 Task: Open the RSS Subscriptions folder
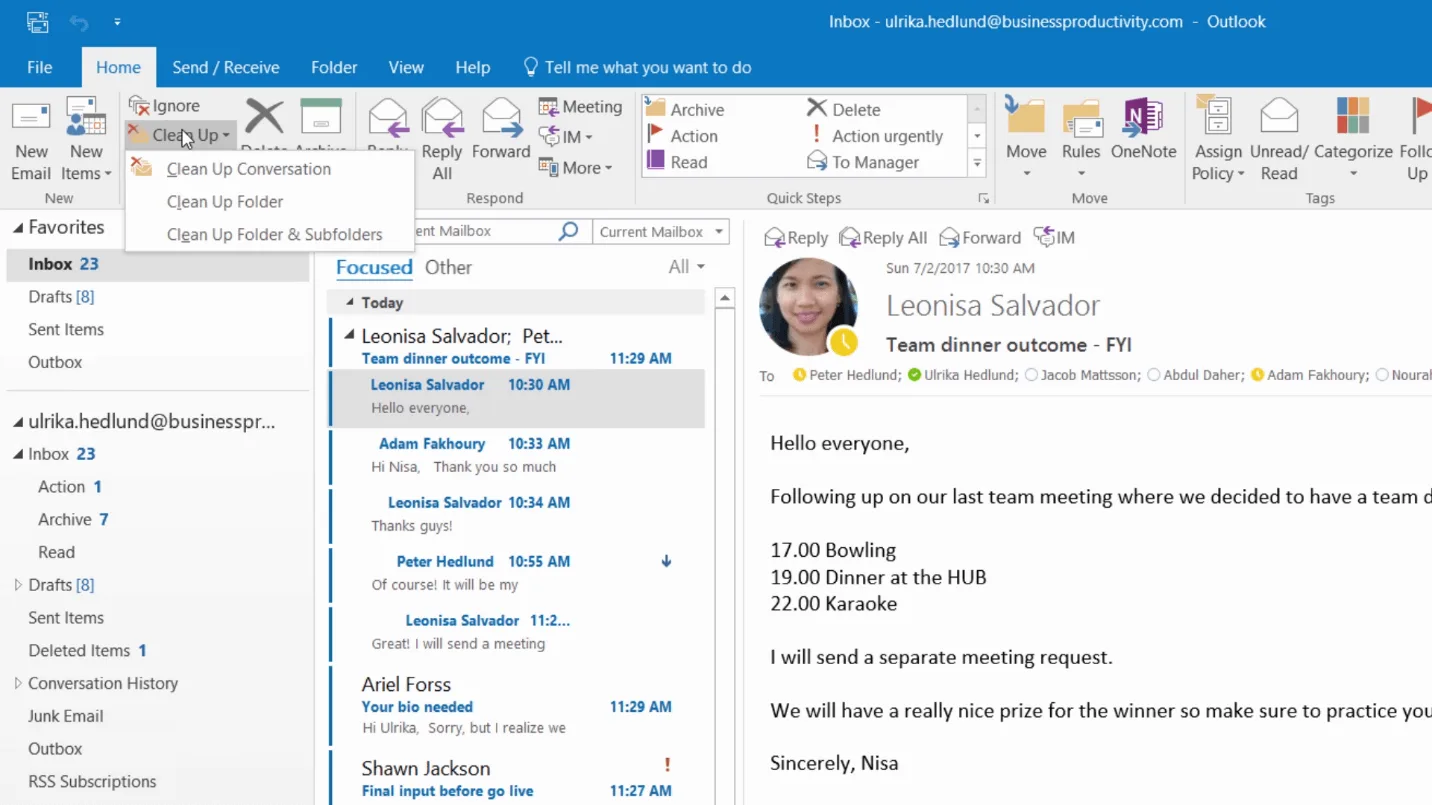point(92,781)
